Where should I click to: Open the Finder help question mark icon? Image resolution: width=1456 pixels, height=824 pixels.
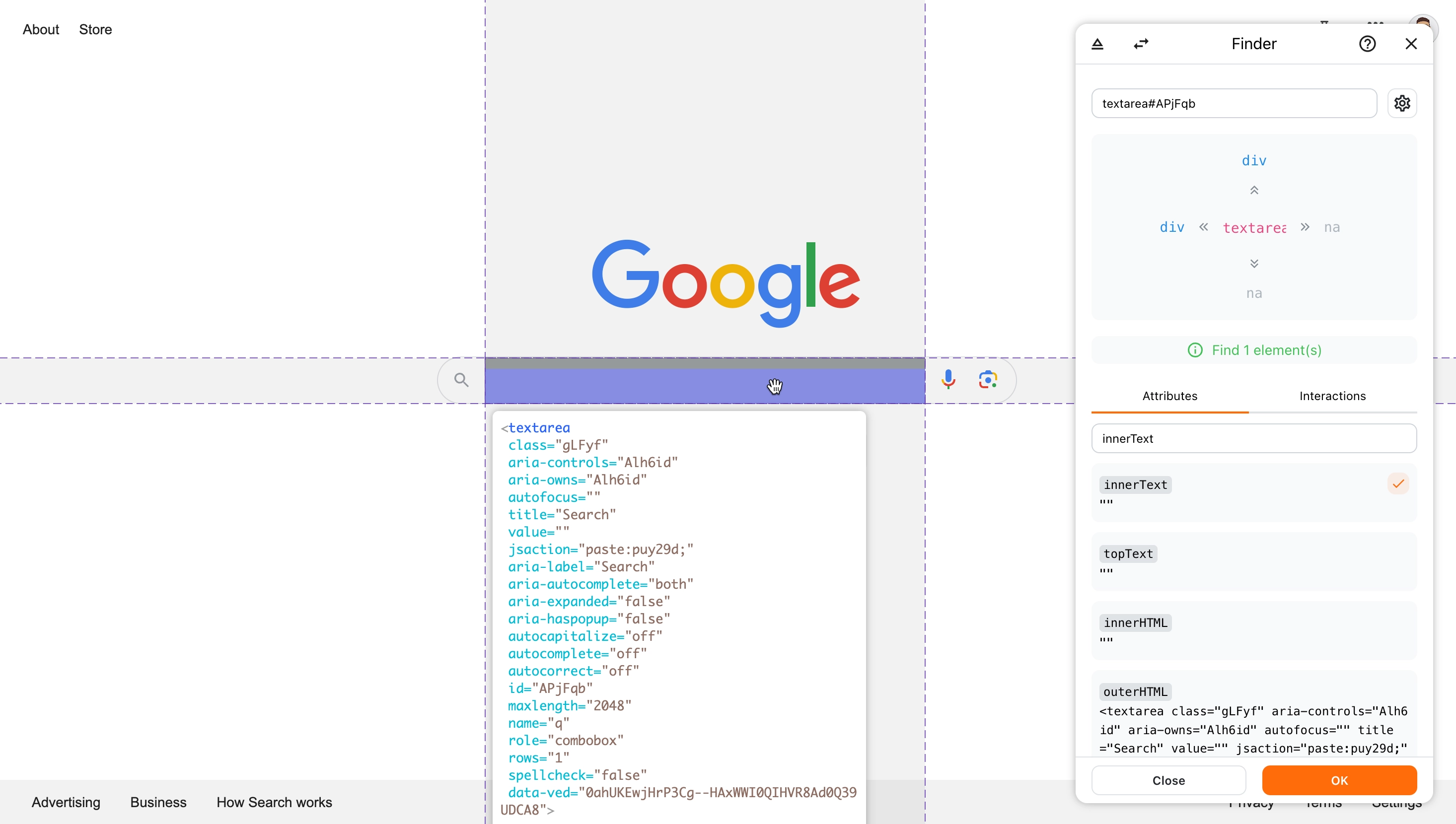[x=1367, y=44]
